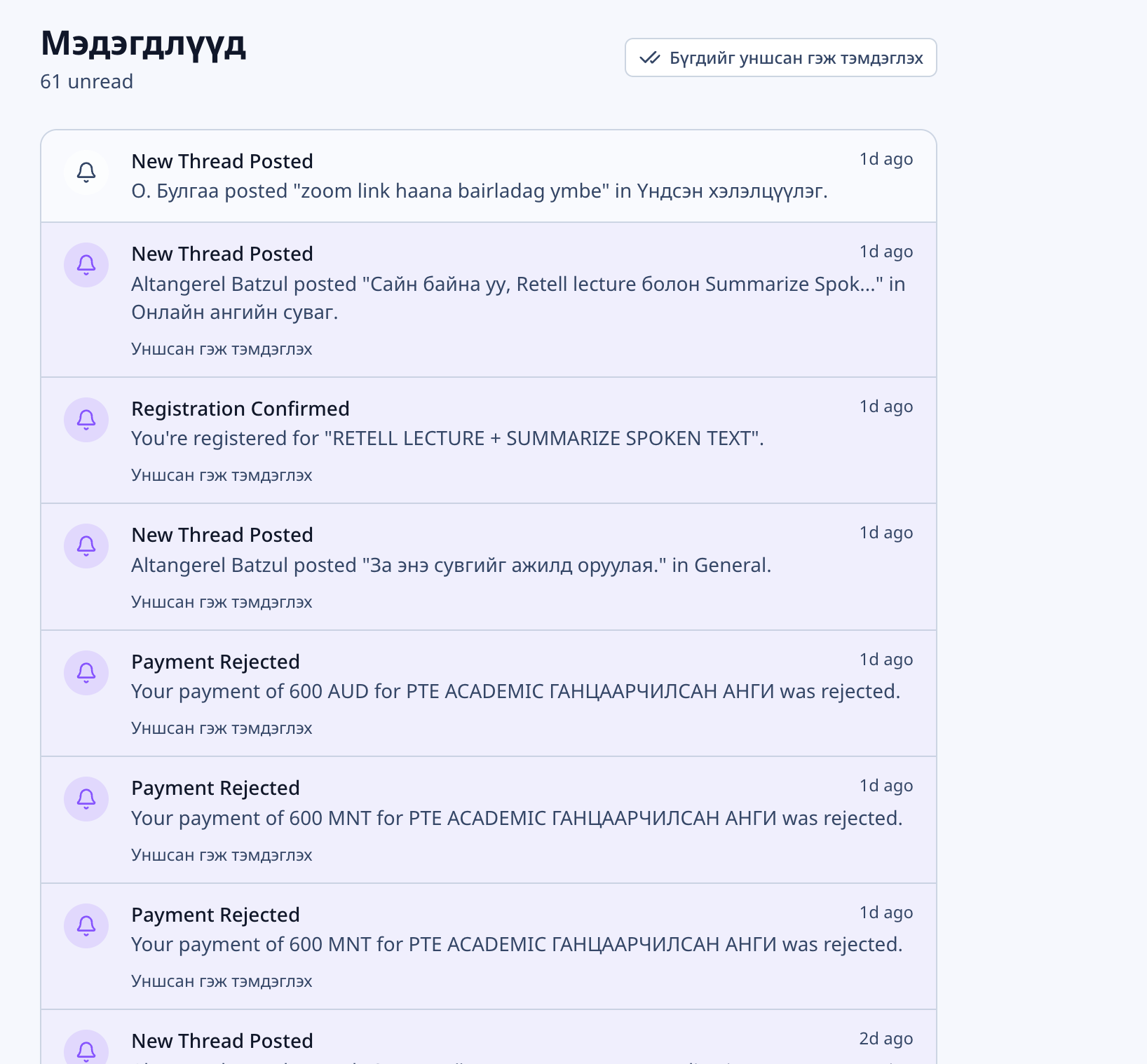Image resolution: width=1147 pixels, height=1064 pixels.
Task: Open "RETELL LECTURE + SUMMARIZE SPOKEN TEXT" registration text
Action: click(x=447, y=438)
